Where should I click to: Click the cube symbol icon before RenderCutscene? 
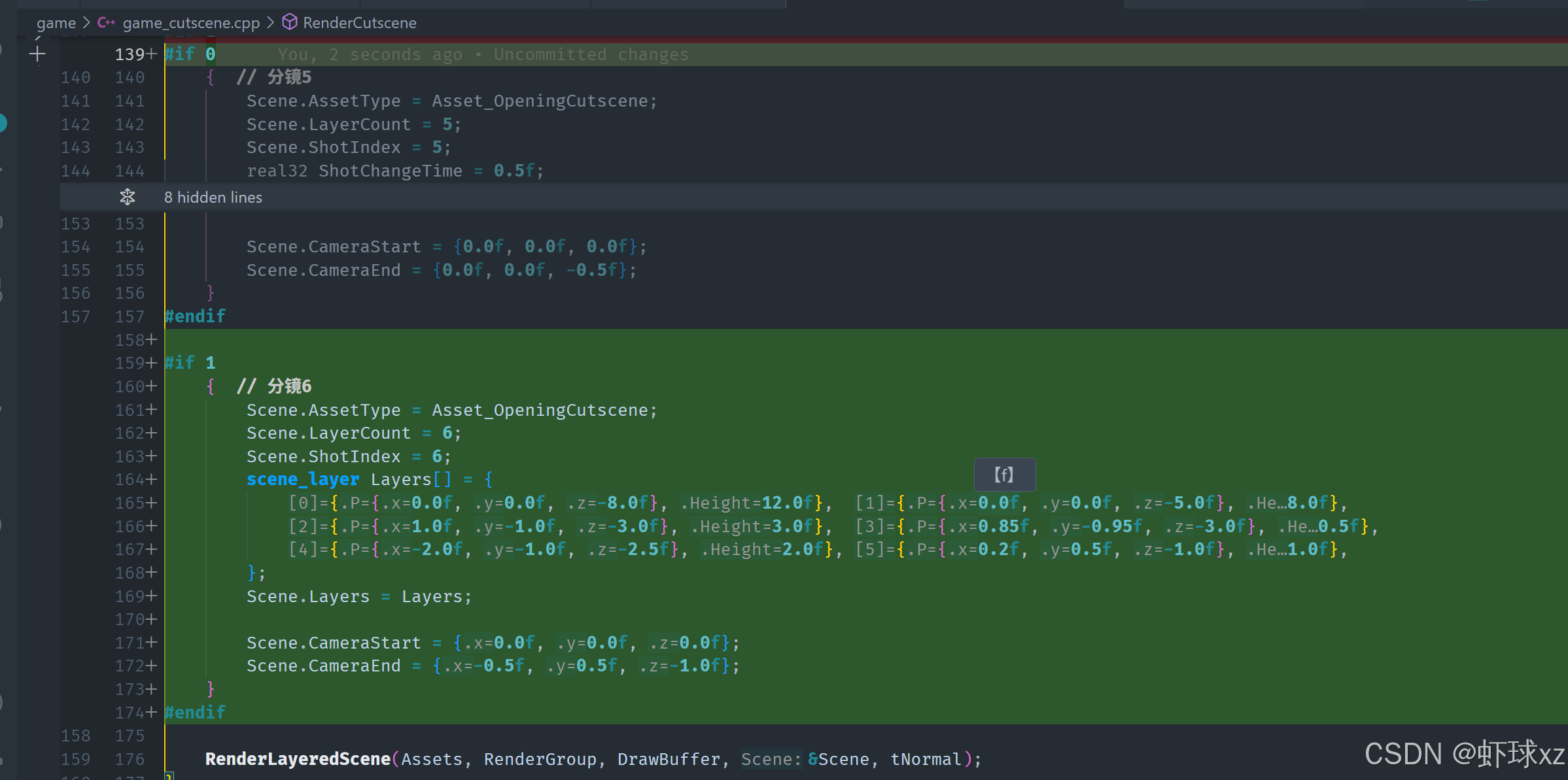289,23
